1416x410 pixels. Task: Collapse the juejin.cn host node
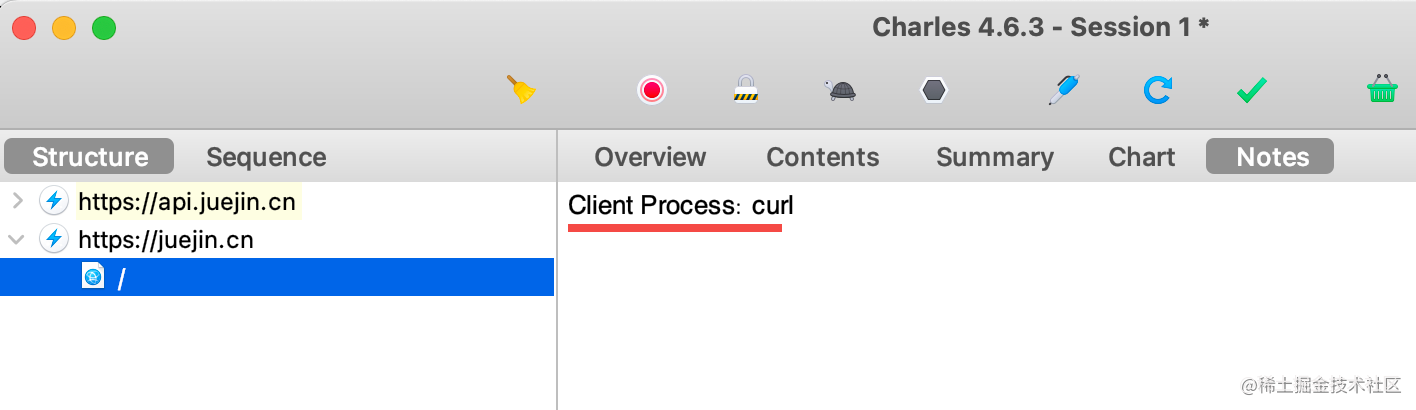tap(16, 240)
